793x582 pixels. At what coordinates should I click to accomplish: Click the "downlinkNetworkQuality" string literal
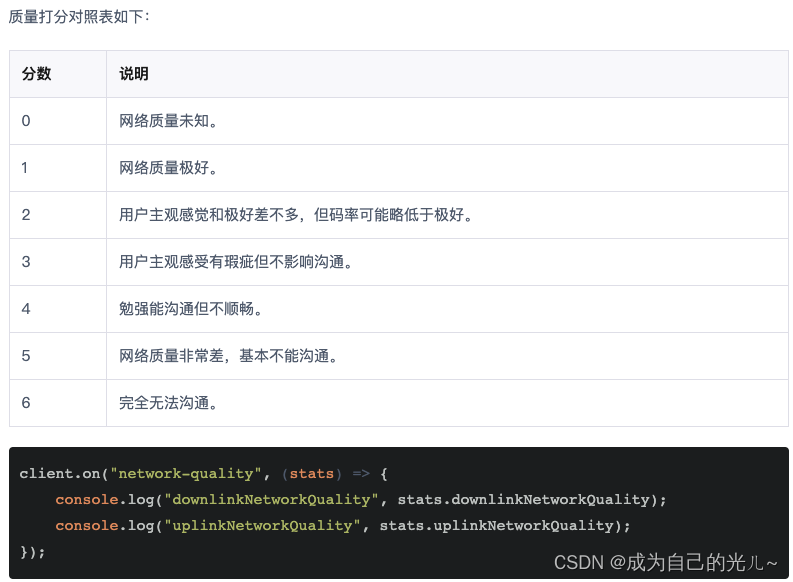[271, 500]
